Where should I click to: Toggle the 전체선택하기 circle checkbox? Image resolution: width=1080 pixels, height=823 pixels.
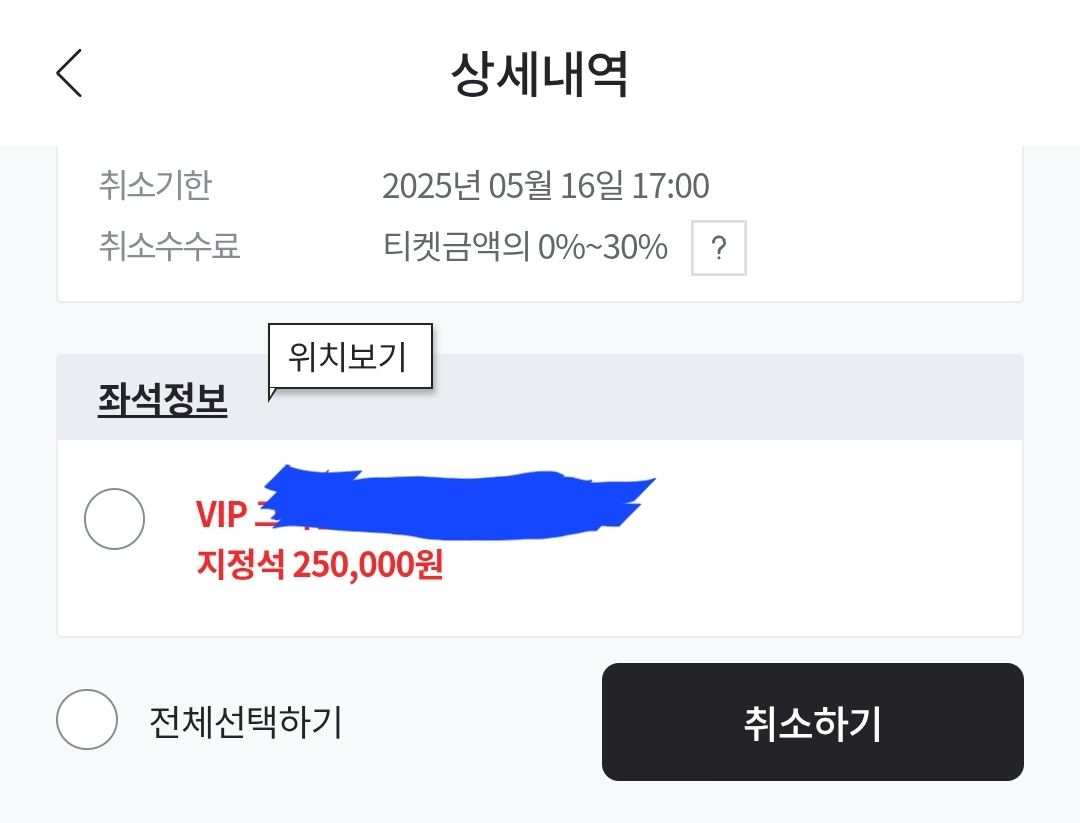[x=87, y=720]
